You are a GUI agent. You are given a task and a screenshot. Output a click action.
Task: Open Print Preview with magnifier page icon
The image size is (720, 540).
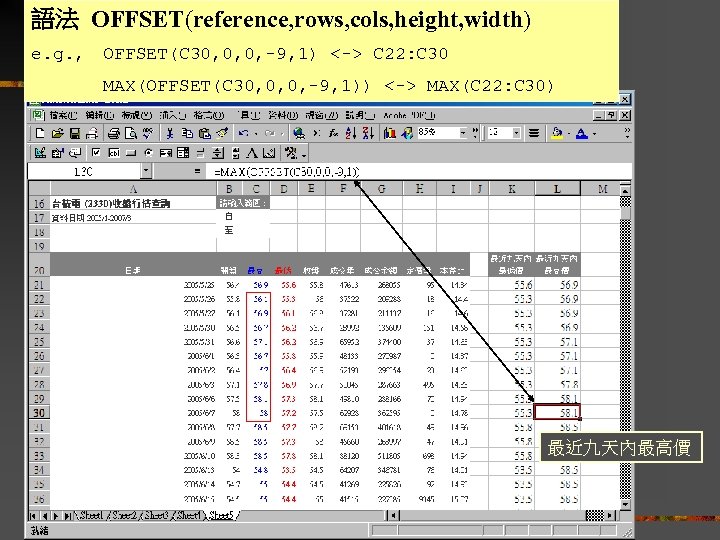click(131, 133)
